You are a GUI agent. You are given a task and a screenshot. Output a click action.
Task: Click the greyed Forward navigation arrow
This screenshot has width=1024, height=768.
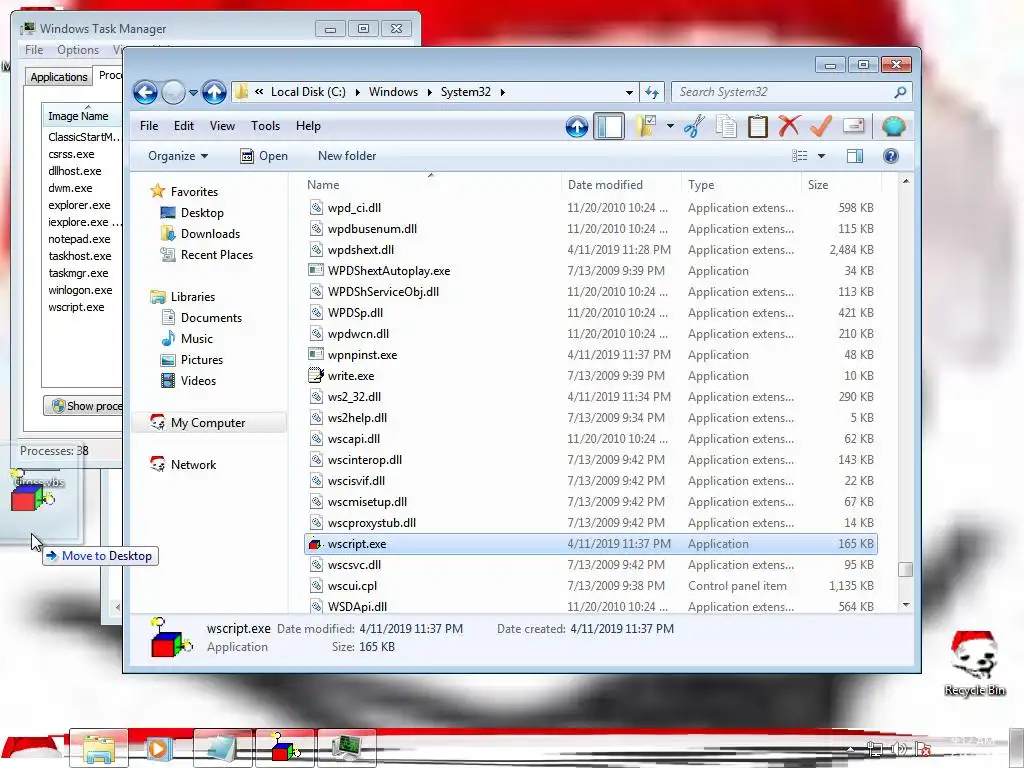[x=173, y=93]
